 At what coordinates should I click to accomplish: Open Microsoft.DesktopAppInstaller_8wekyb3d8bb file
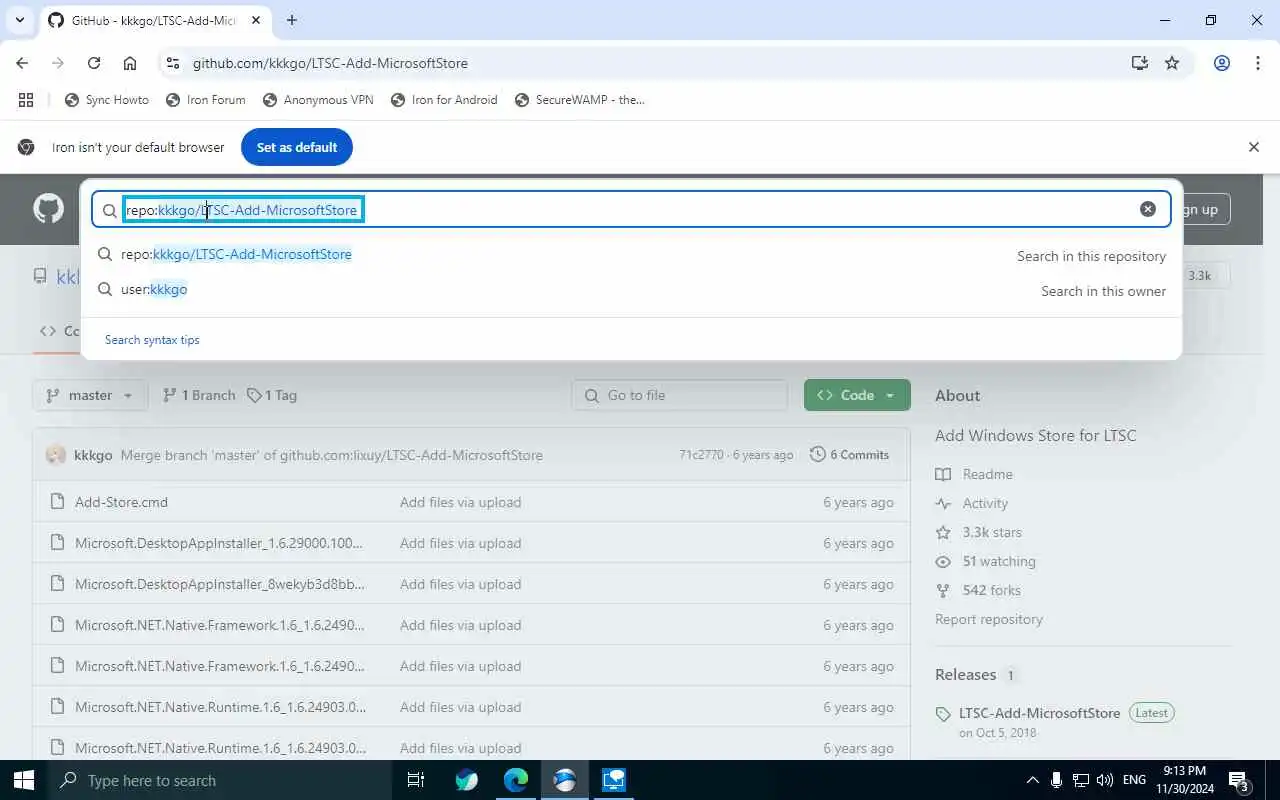[220, 584]
